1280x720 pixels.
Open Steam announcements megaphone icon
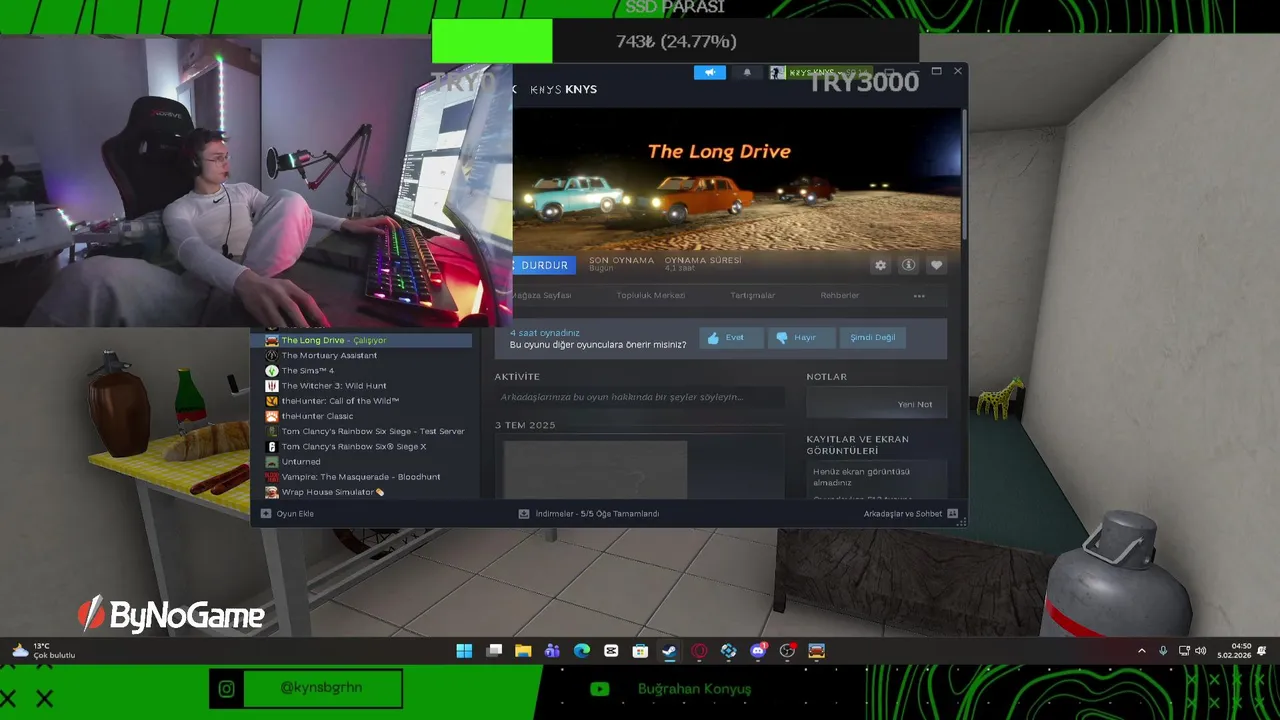click(x=710, y=72)
